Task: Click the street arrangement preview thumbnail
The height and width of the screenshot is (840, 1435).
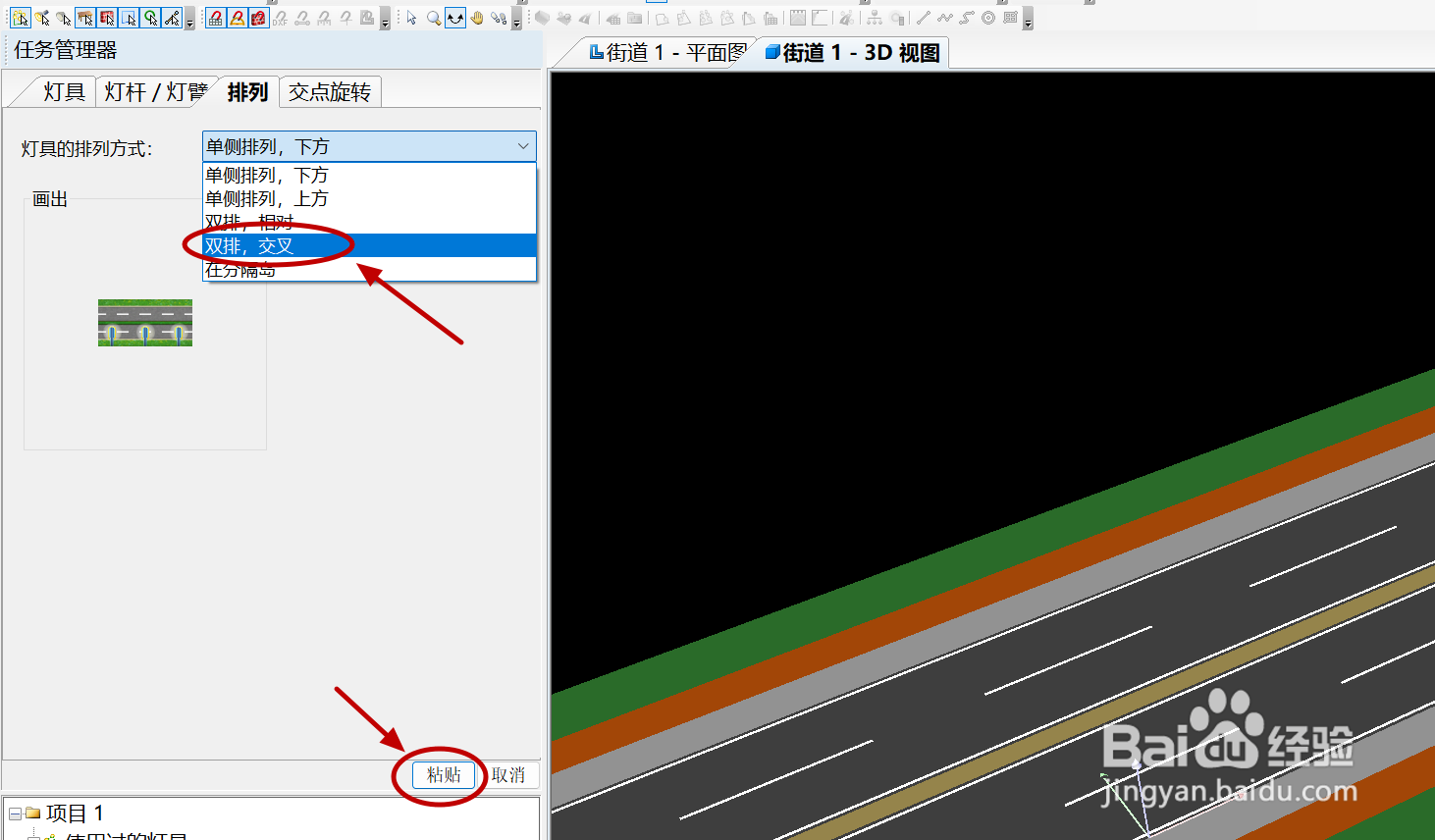Action: tap(145, 323)
